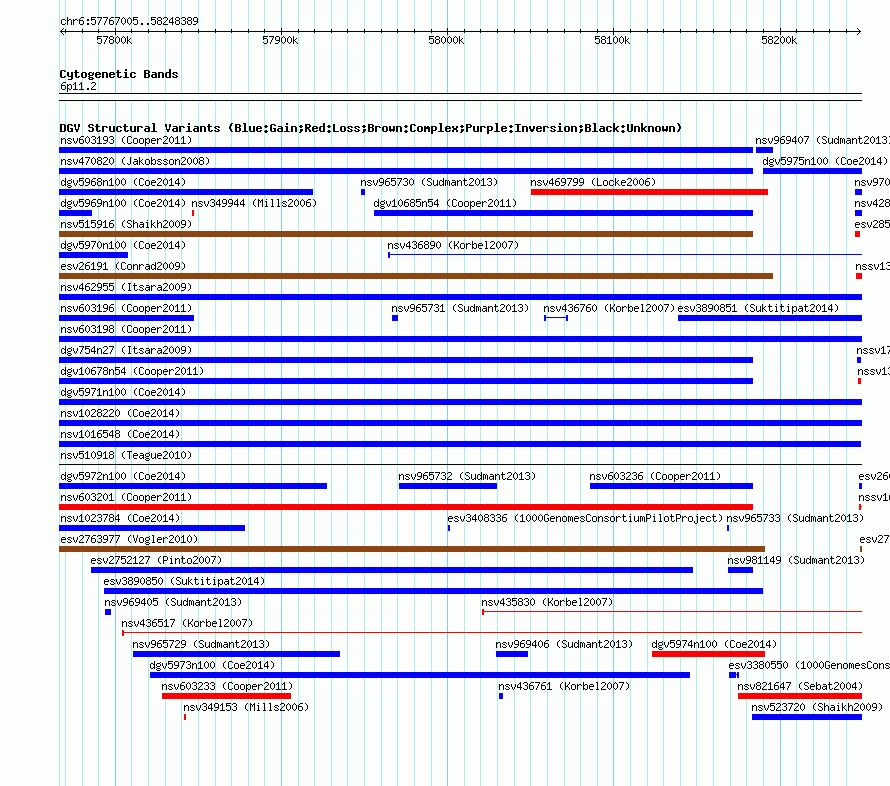Select dgv5974n100 (Coe2014) loss variant
This screenshot has height=786, width=890.
pyautogui.click(x=708, y=654)
